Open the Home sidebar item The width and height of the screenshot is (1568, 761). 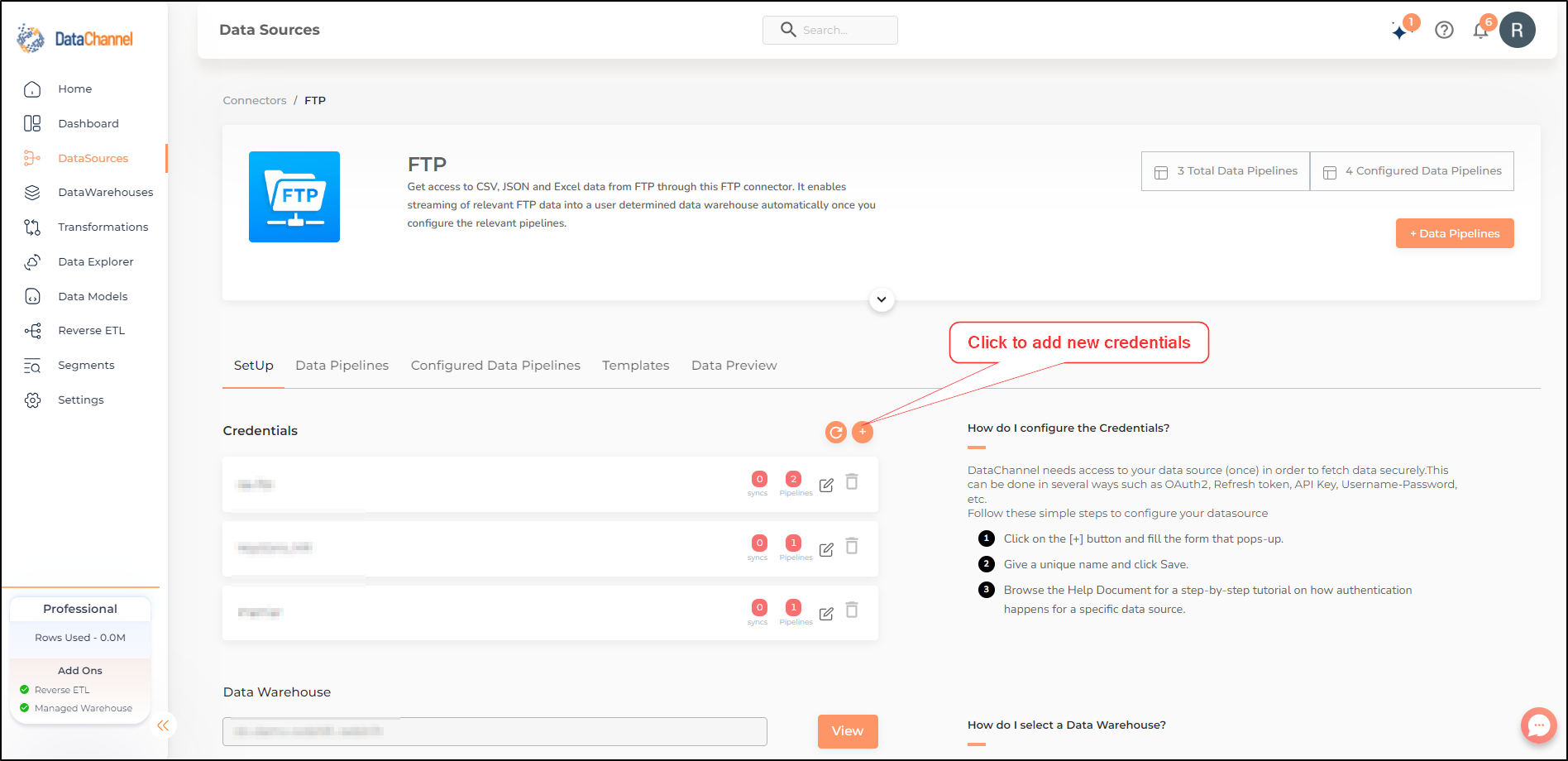coord(74,89)
